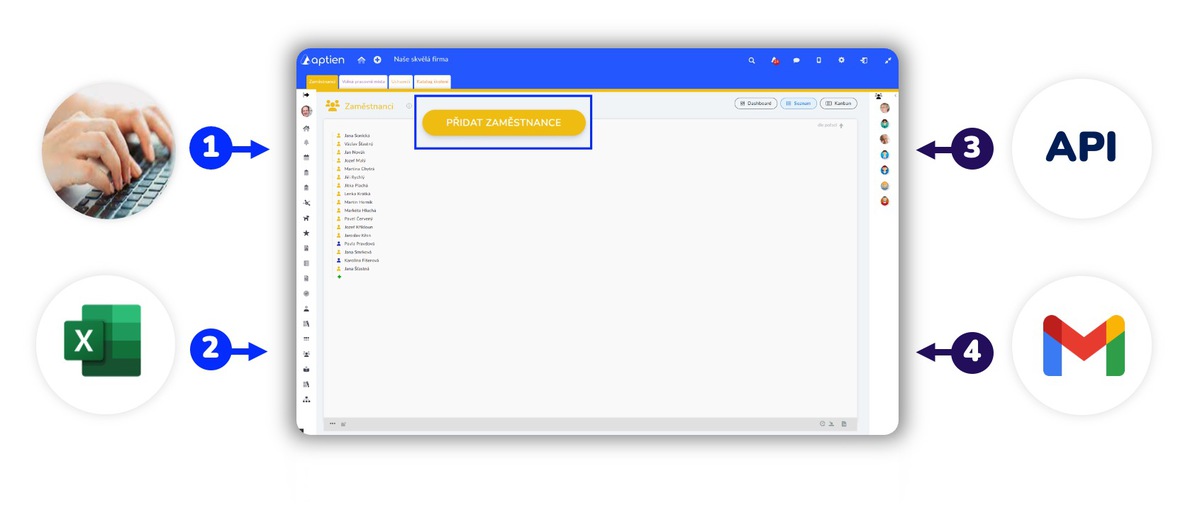Click the info icon next to Zaměstnanci

tap(409, 106)
